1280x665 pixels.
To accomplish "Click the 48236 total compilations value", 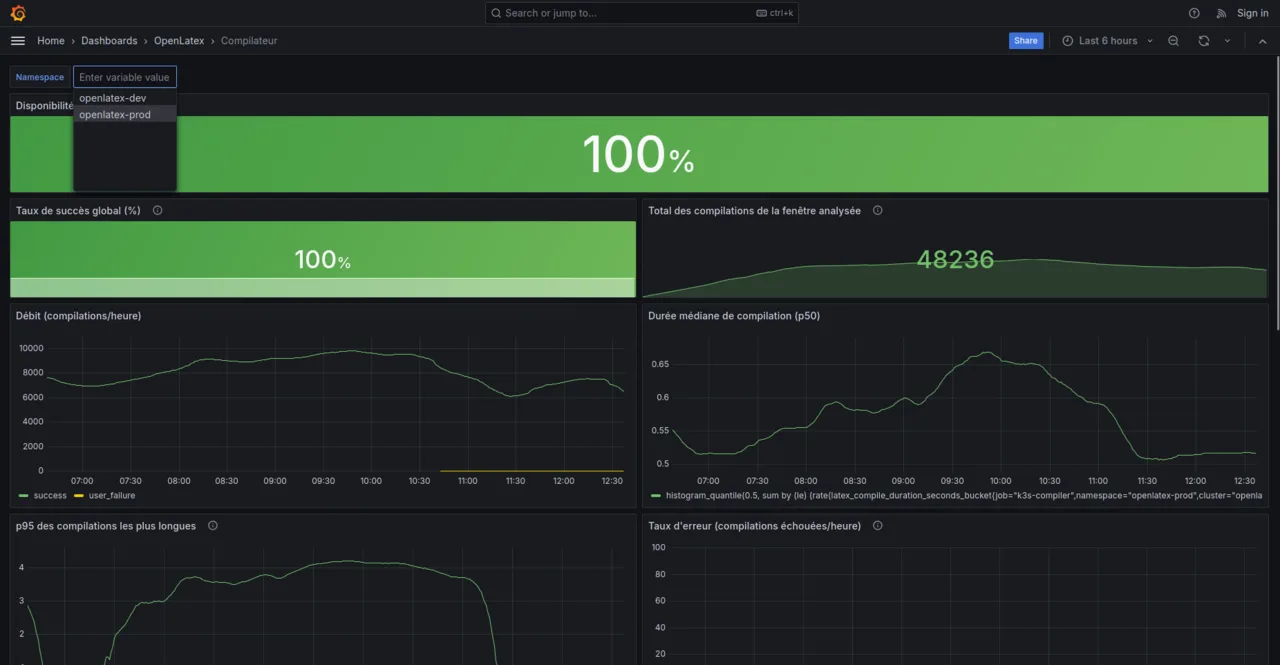I will 955,260.
